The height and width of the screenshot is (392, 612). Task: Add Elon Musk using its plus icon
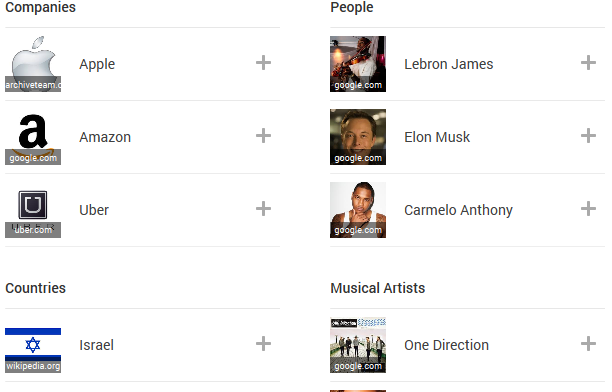pyautogui.click(x=588, y=135)
